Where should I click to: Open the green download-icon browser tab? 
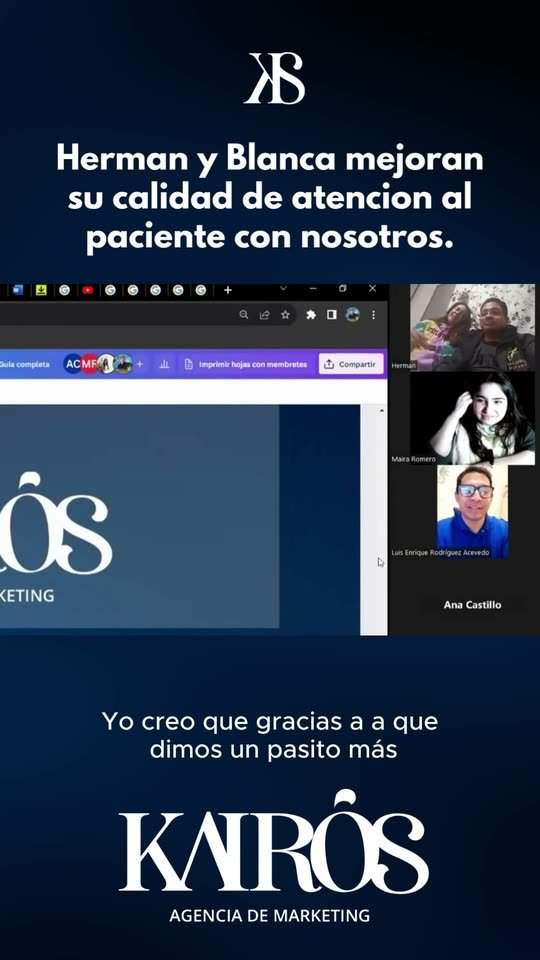click(41, 290)
